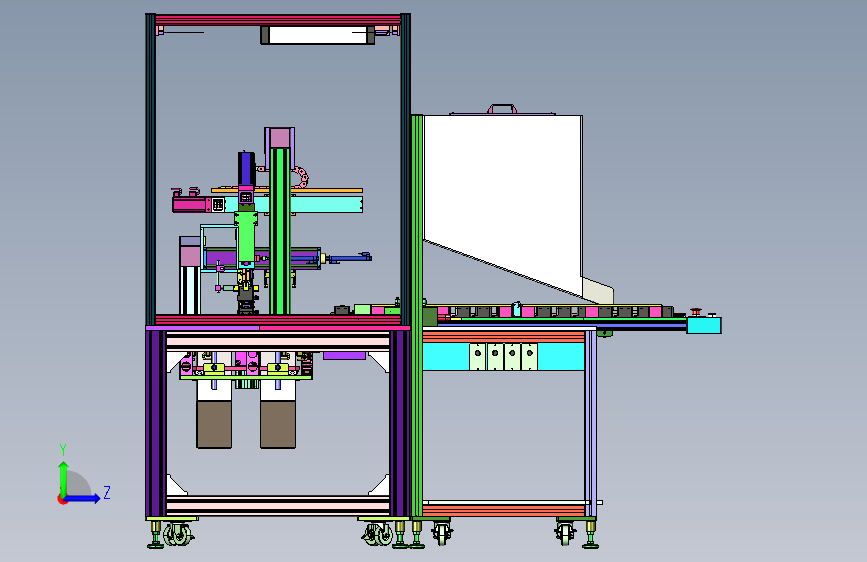Select the magenta servo motor on the gantry's left end
Image resolution: width=867 pixels, height=562 pixels.
point(191,205)
